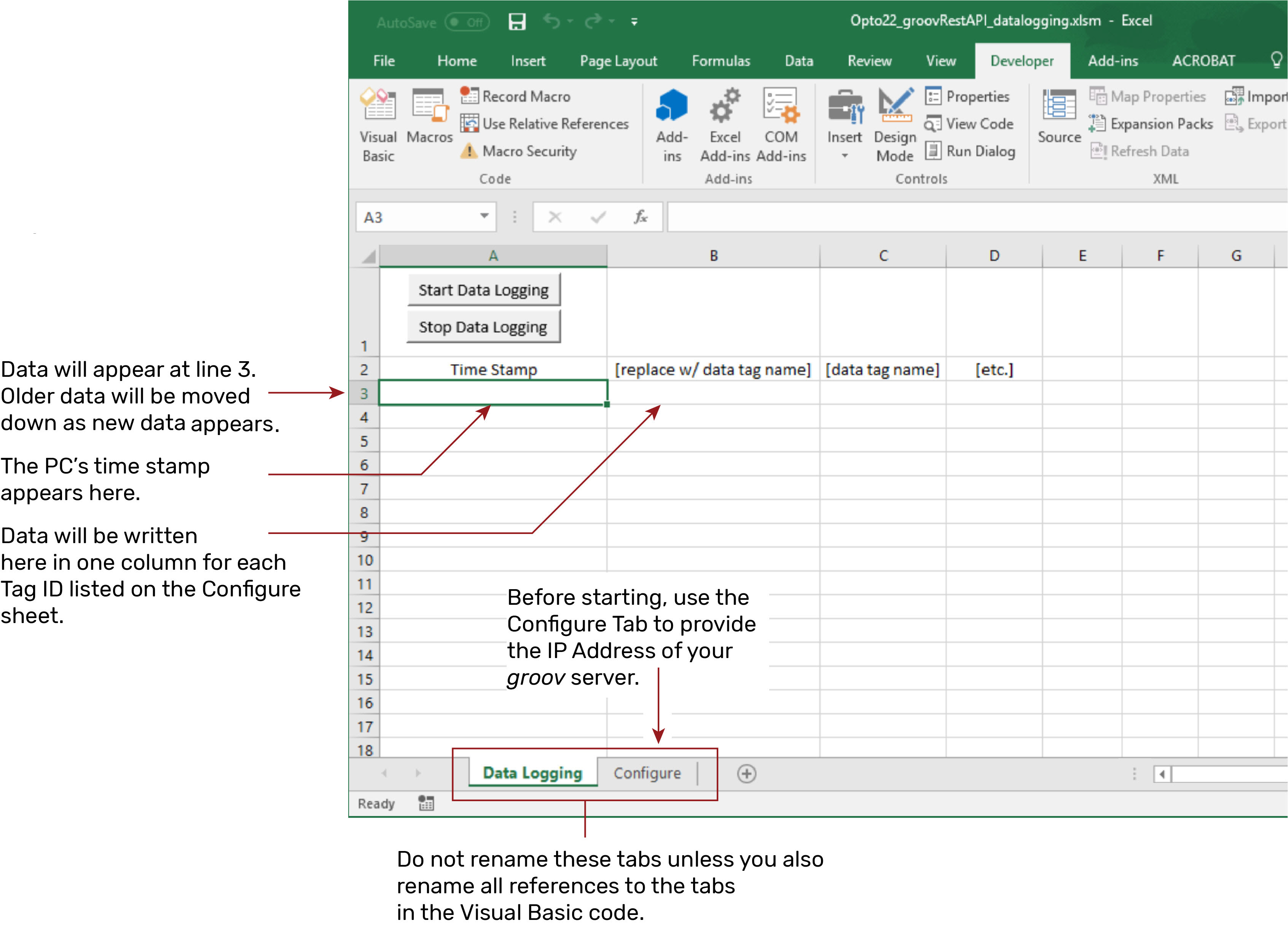Open the ACROBAT ribbon tab

click(1204, 61)
